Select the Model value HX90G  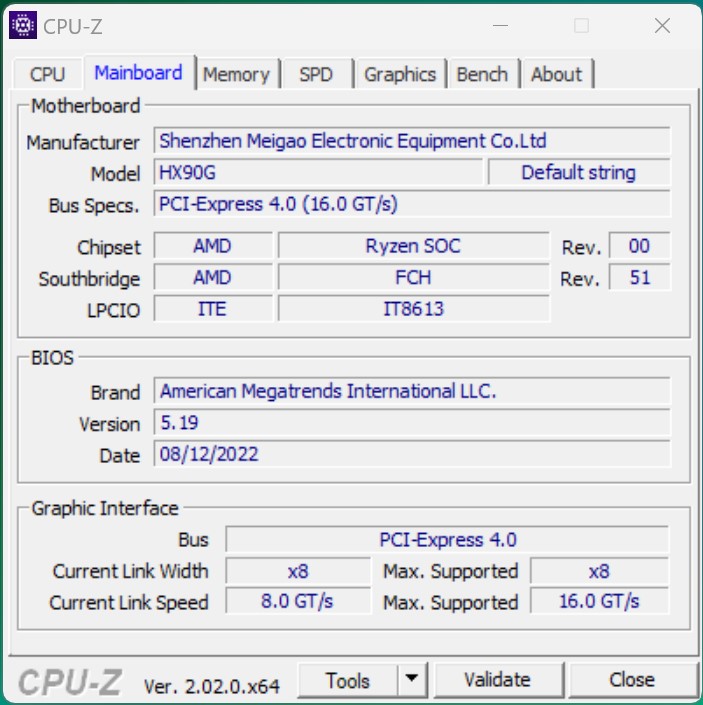(318, 172)
